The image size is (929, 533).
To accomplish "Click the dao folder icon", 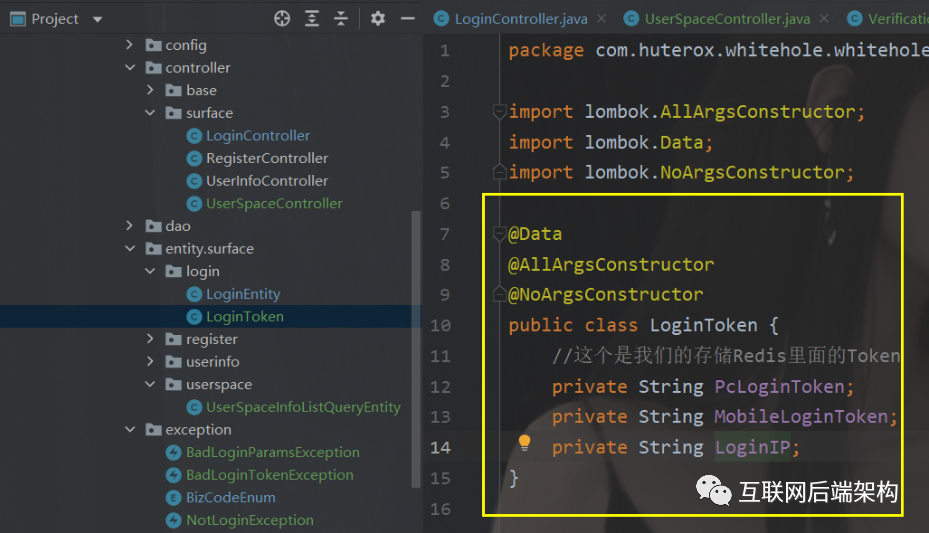I will [154, 226].
